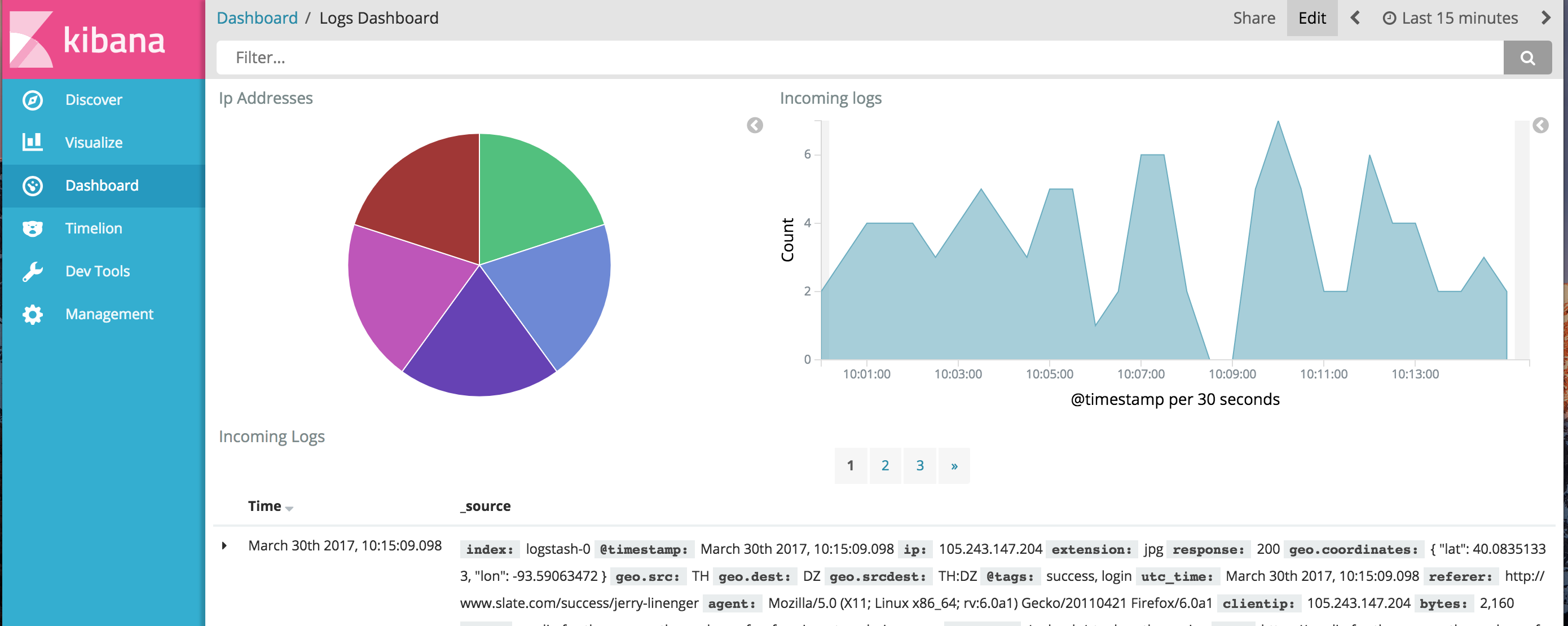Toggle Edit mode for the dashboard
Viewport: 1568px width, 626px height.
1312,17
